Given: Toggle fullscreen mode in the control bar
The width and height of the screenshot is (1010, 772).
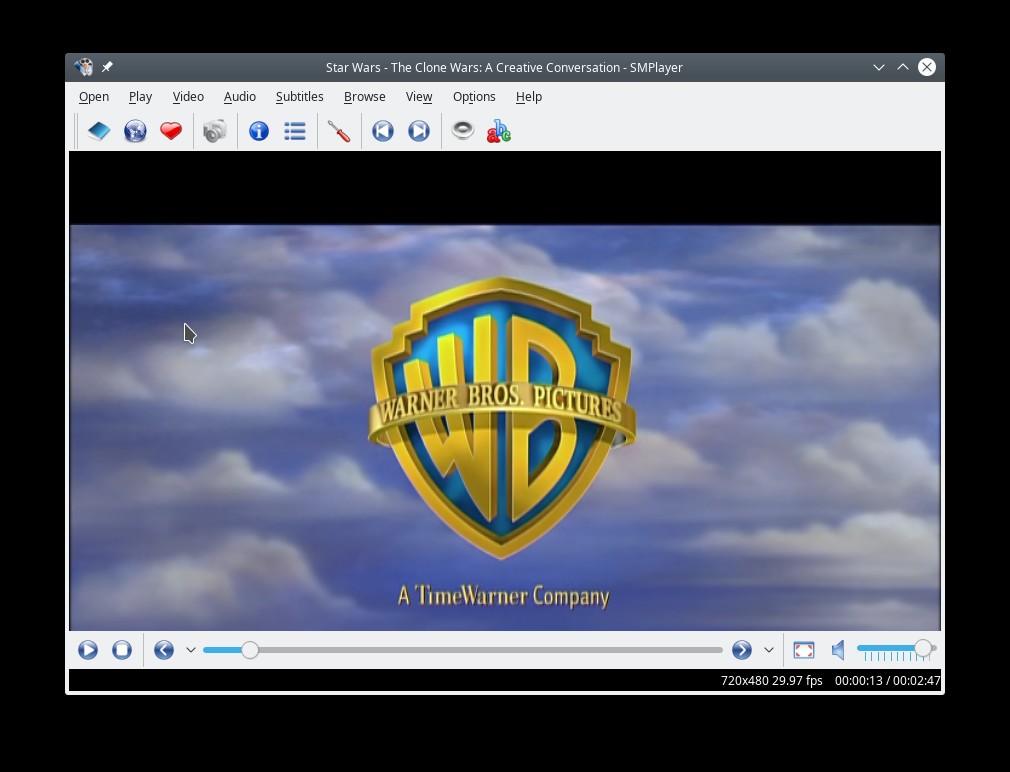Looking at the screenshot, I should pyautogui.click(x=804, y=650).
